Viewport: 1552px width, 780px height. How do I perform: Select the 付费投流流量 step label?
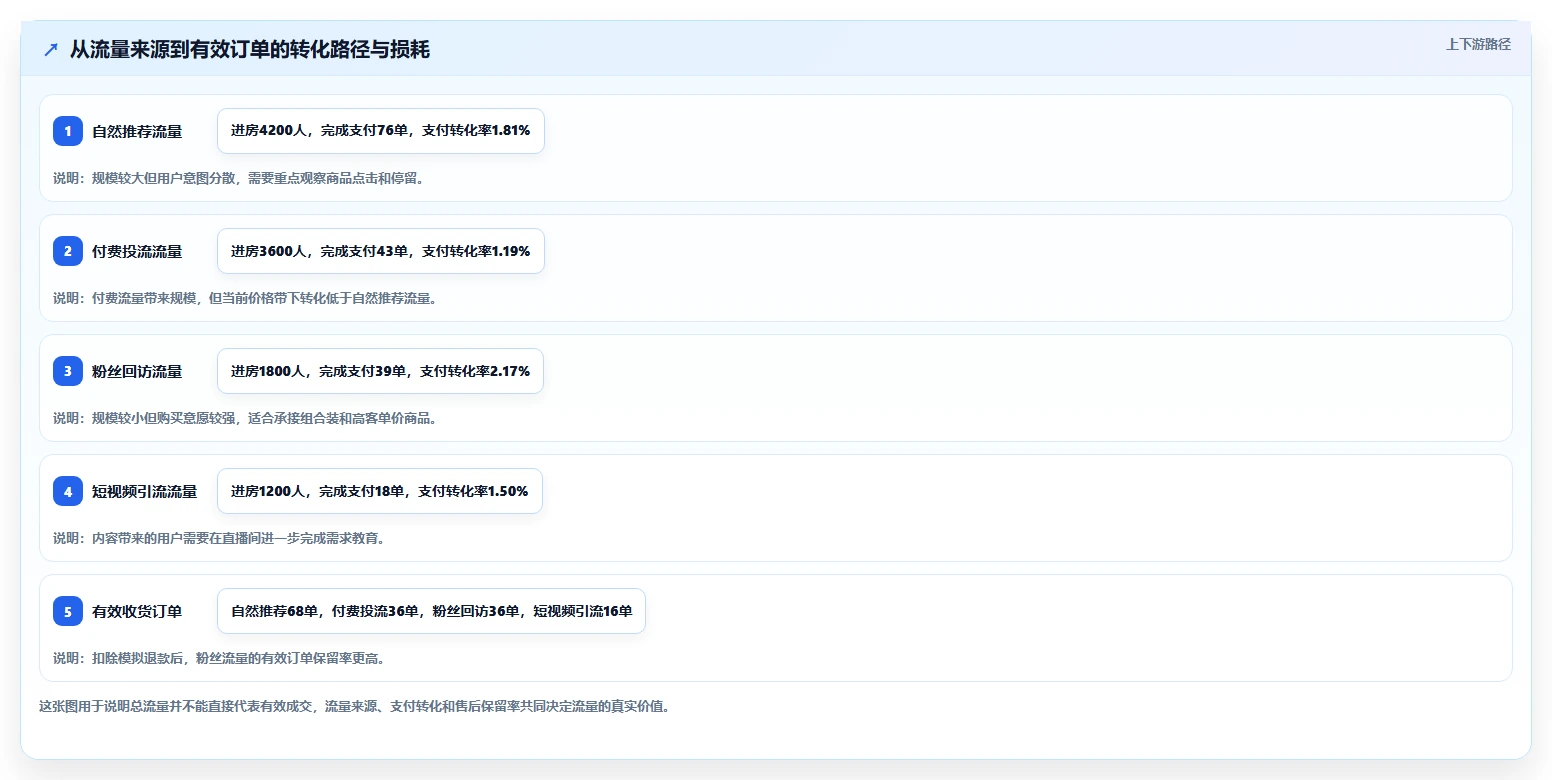(x=137, y=251)
